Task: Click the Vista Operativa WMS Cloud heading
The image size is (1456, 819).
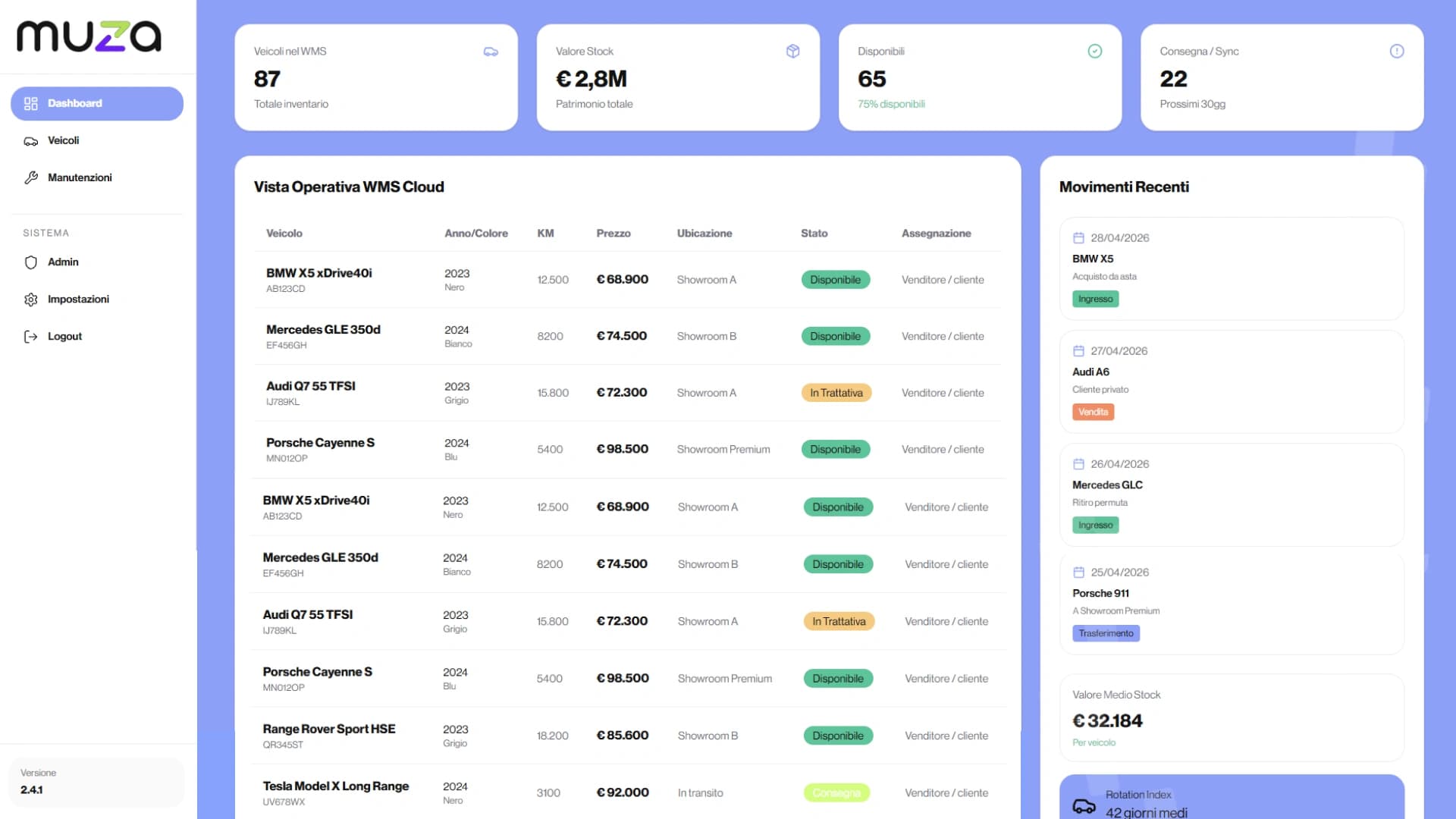Action: [x=349, y=187]
